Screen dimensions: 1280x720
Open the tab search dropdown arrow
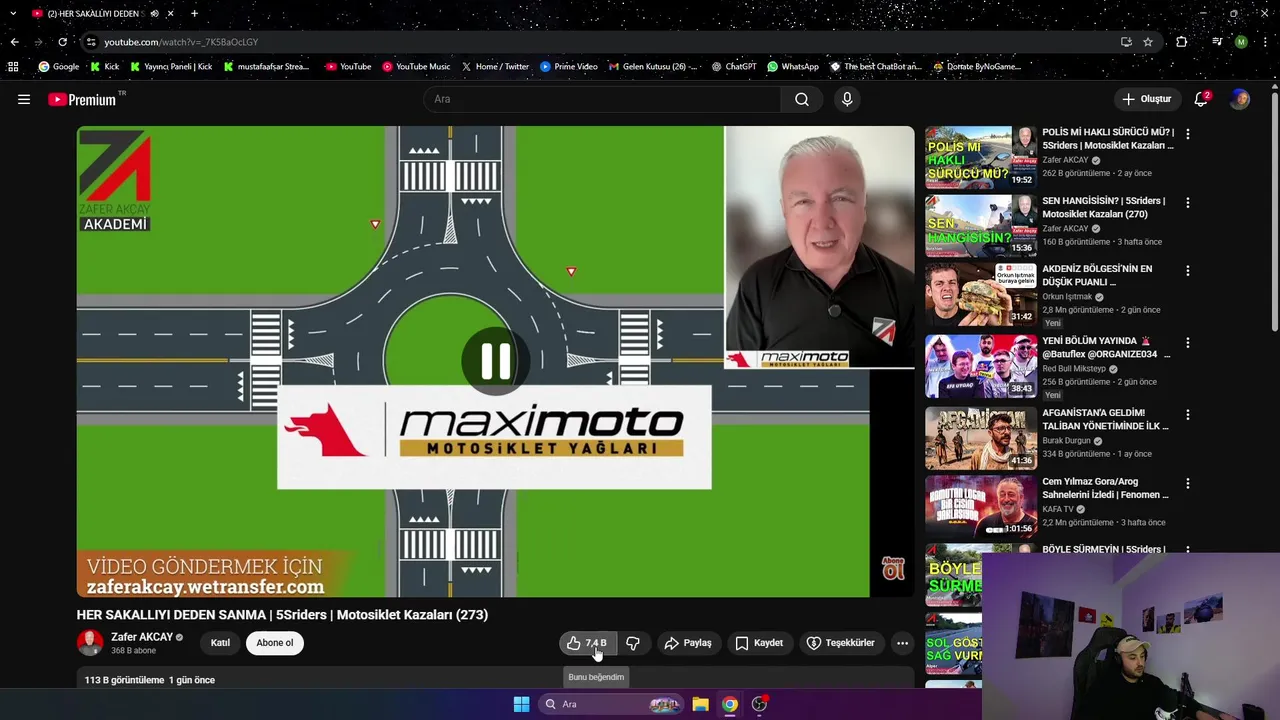(13, 14)
